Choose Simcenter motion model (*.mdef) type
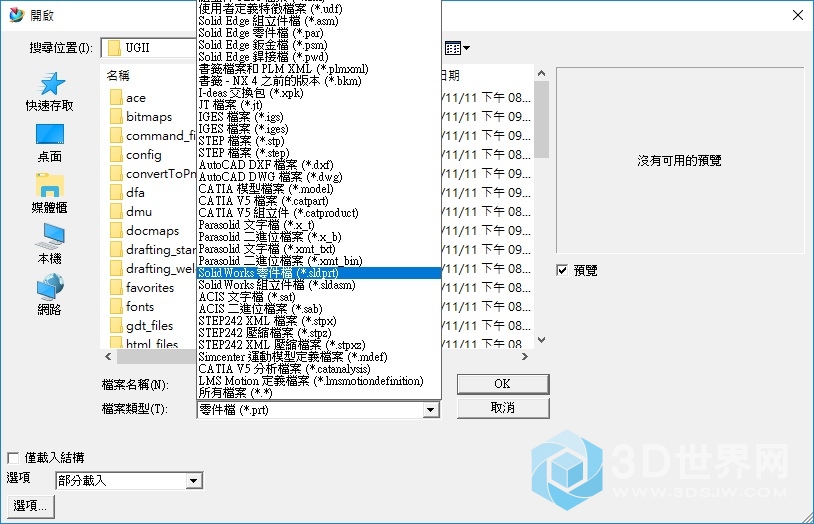Screen dimensions: 814x524 point(319,357)
